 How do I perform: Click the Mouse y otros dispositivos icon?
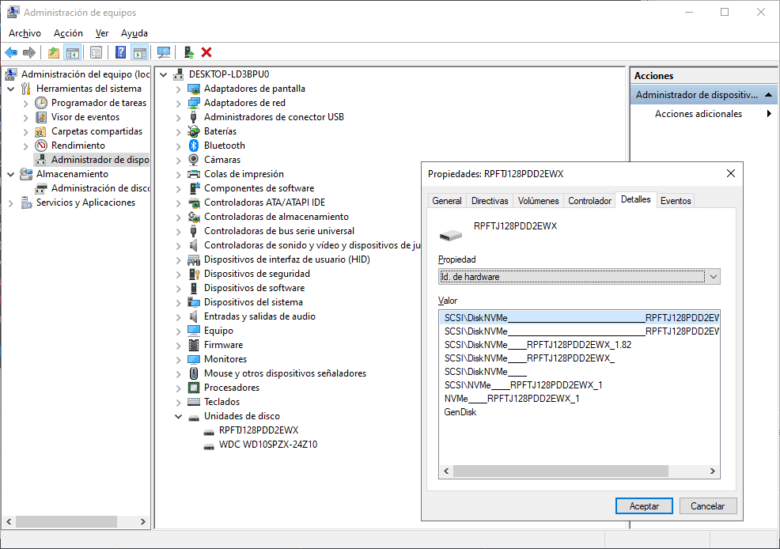(194, 373)
